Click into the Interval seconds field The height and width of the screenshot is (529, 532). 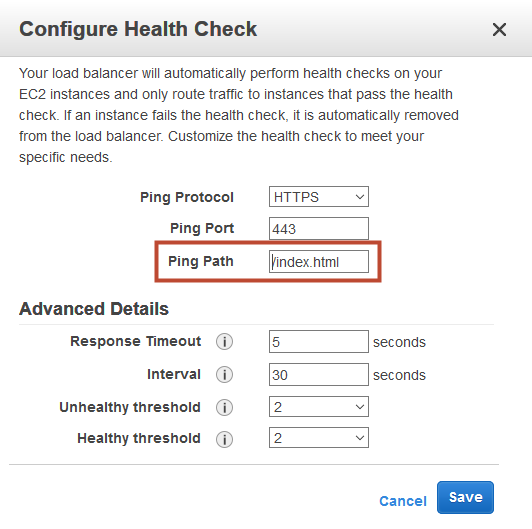click(x=319, y=375)
